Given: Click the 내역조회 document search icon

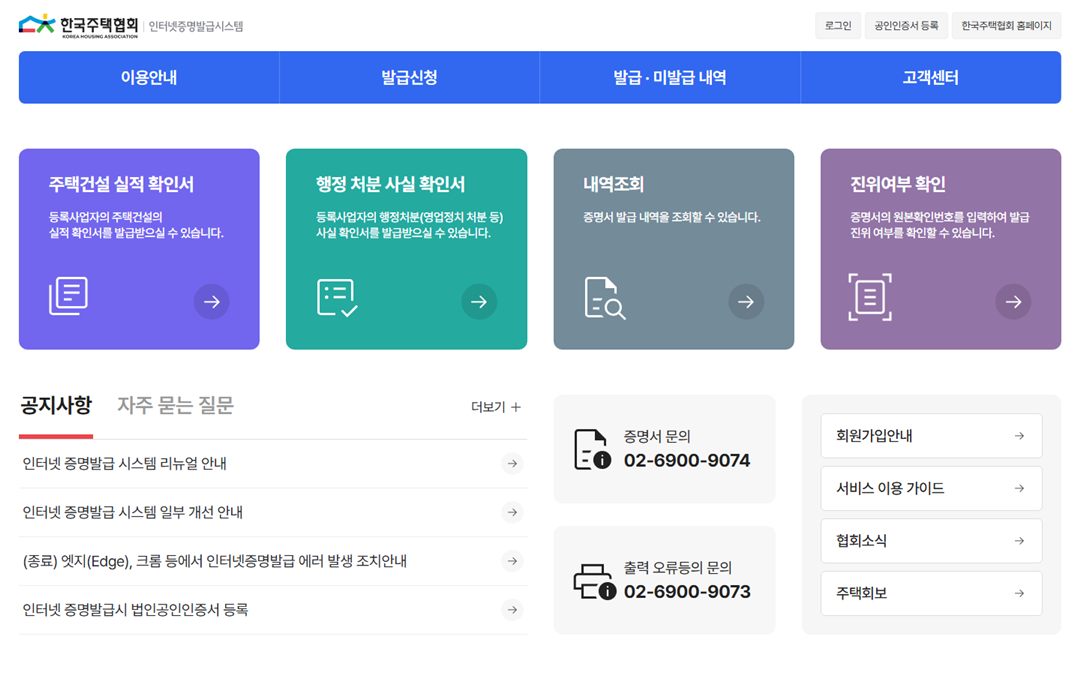Looking at the screenshot, I should pos(604,298).
